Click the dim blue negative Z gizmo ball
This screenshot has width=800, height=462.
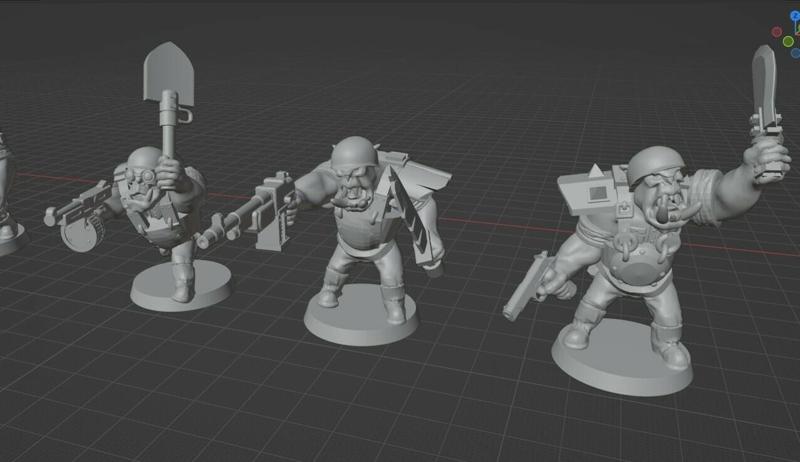[795, 53]
